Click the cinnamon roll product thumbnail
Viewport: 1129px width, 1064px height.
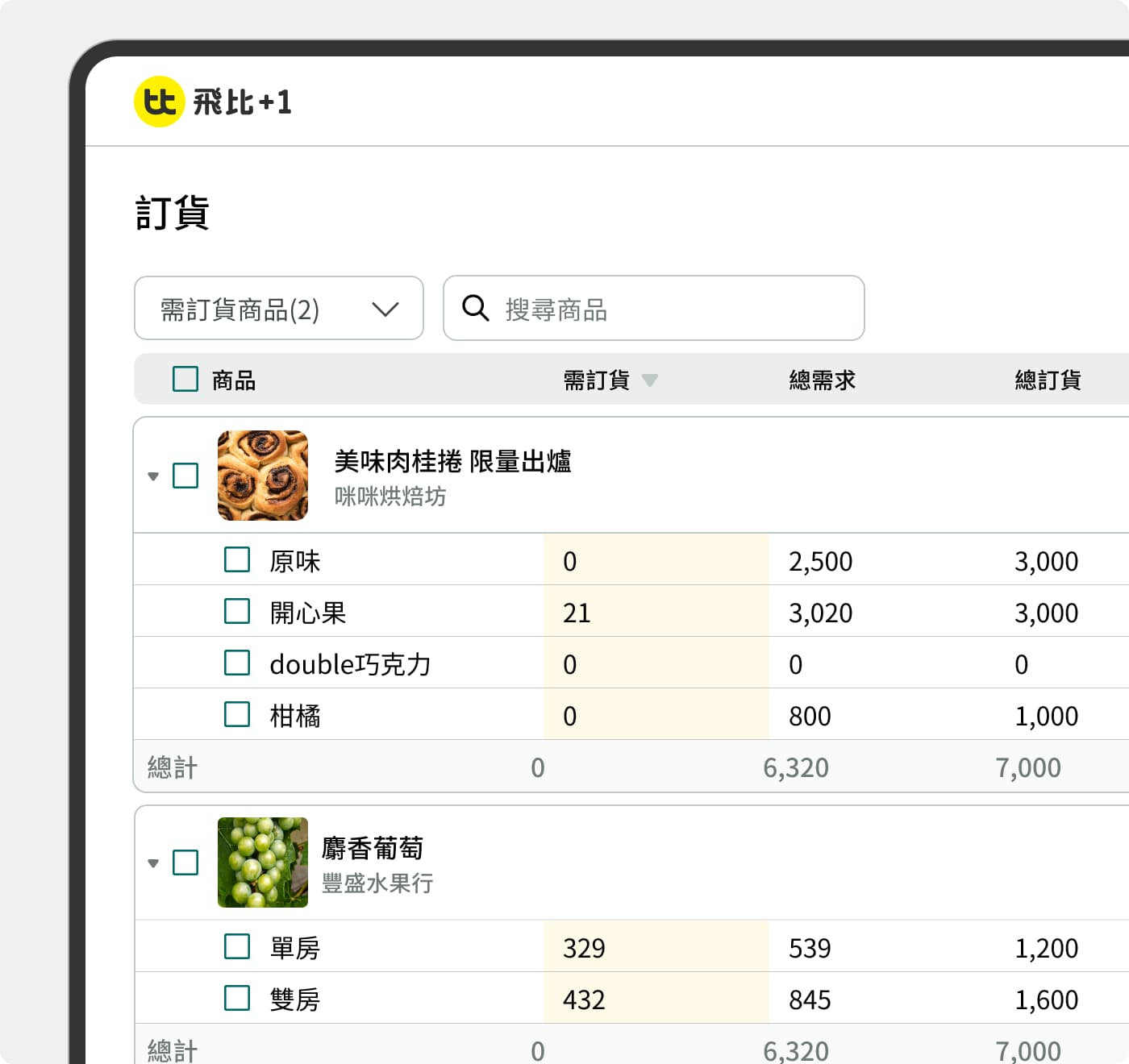262,476
